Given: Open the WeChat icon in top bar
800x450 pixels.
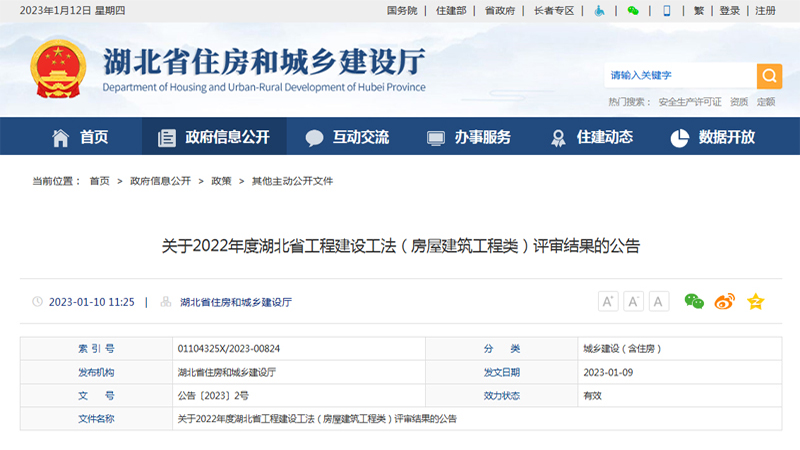Looking at the screenshot, I should point(633,11).
